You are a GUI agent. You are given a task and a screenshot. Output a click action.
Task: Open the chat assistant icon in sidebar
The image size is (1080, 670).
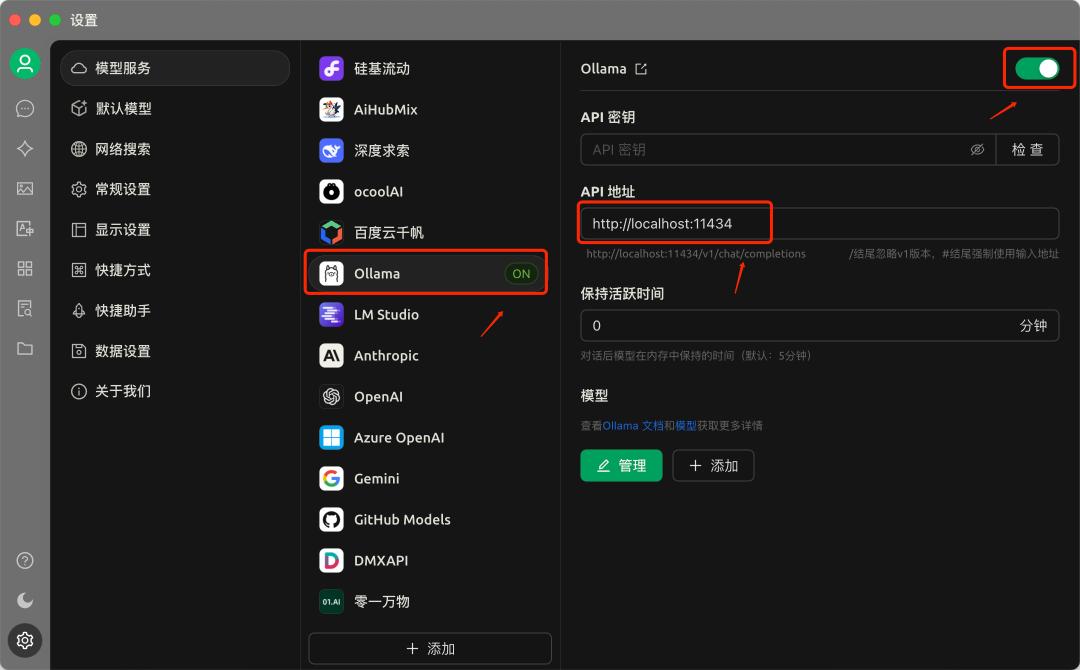tap(25, 109)
